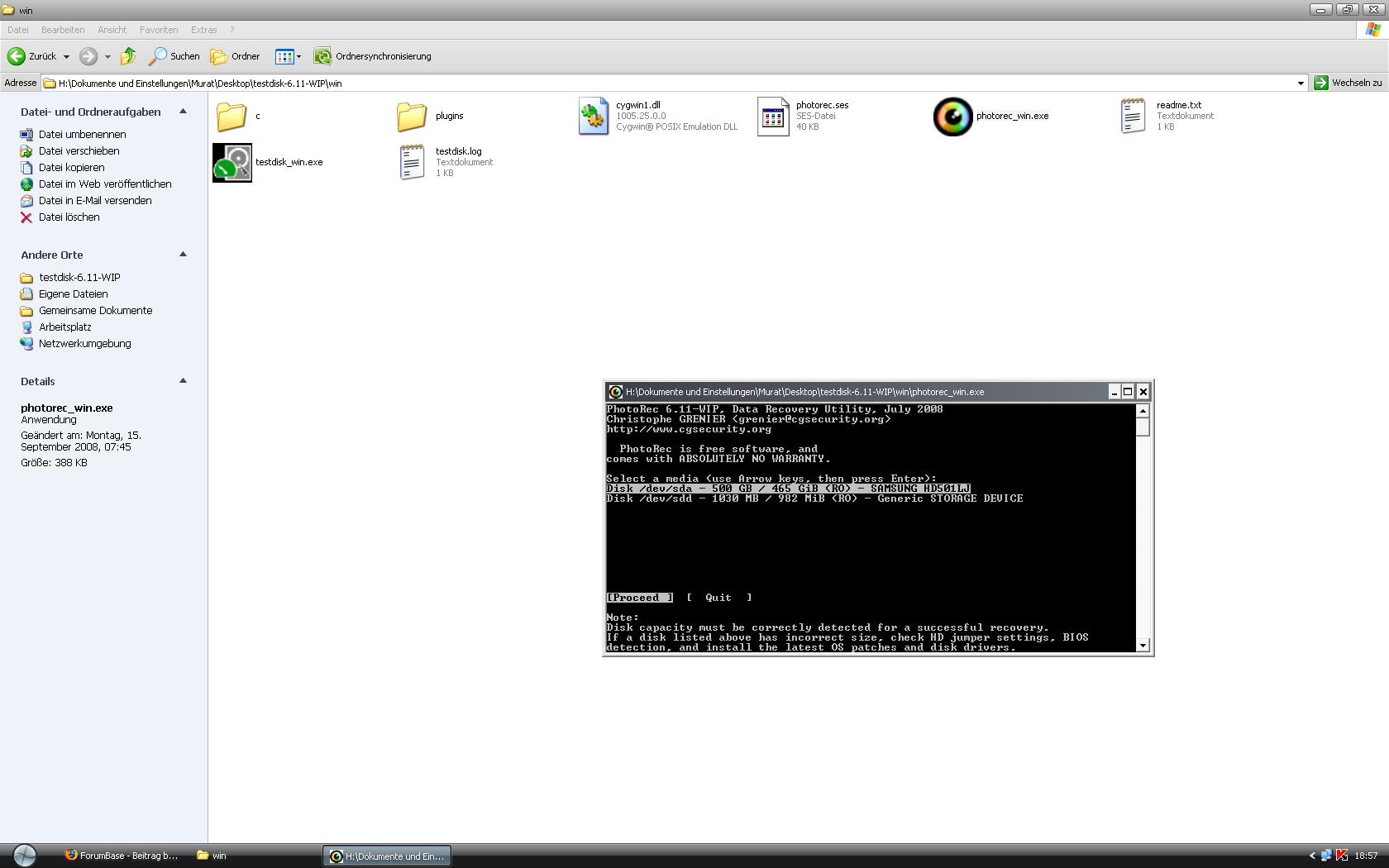This screenshot has width=1389, height=868.
Task: Click Datei verschieben link
Action: click(x=79, y=150)
